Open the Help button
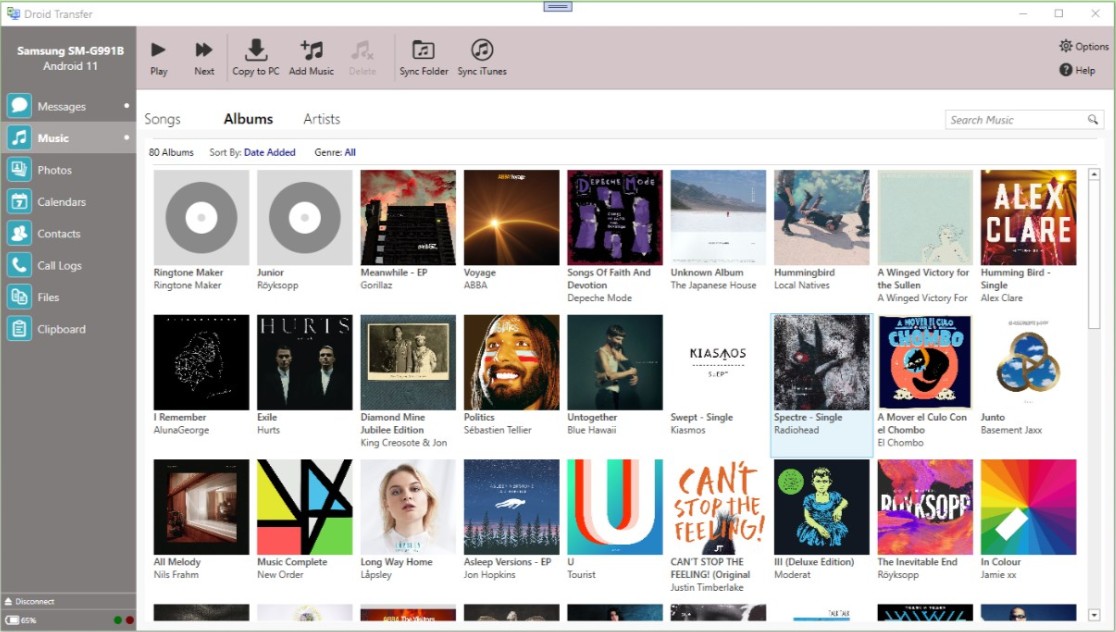 click(1077, 70)
